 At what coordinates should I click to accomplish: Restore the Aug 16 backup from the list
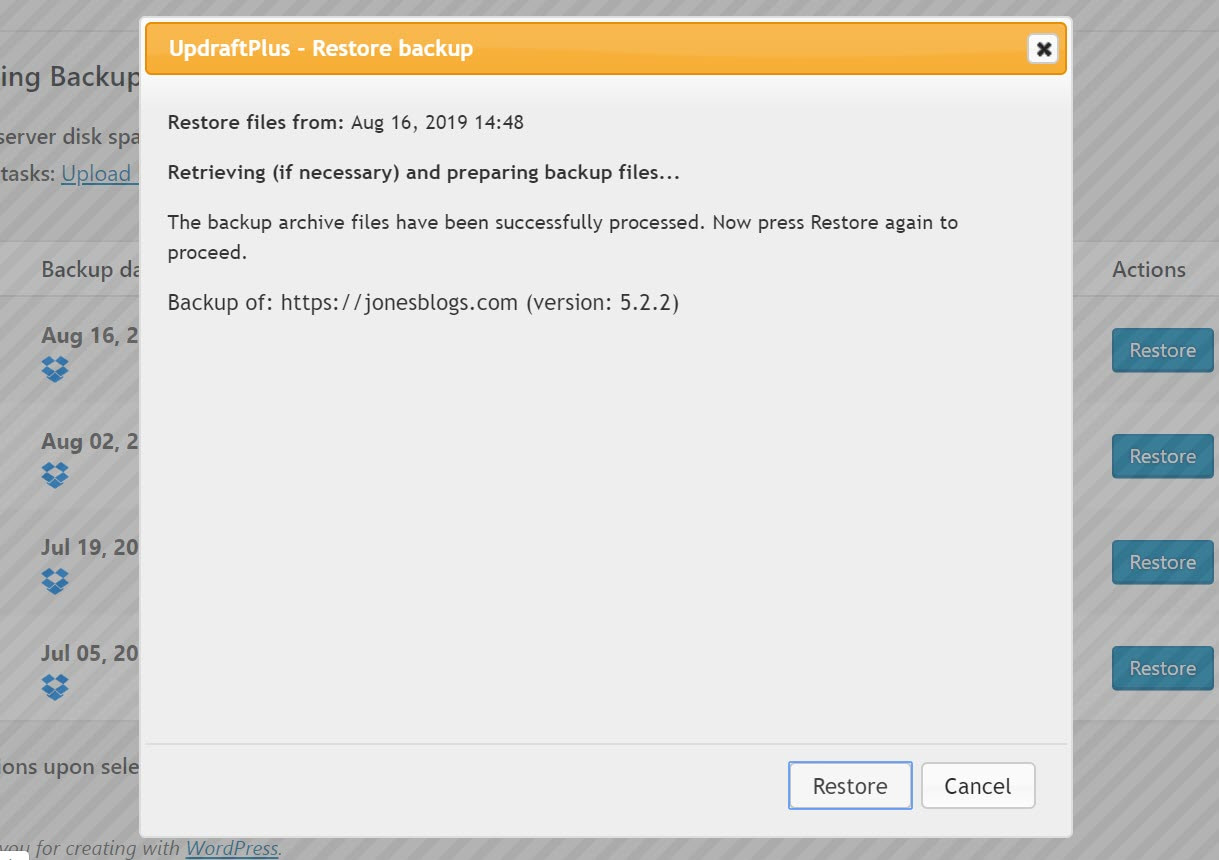coord(1161,350)
